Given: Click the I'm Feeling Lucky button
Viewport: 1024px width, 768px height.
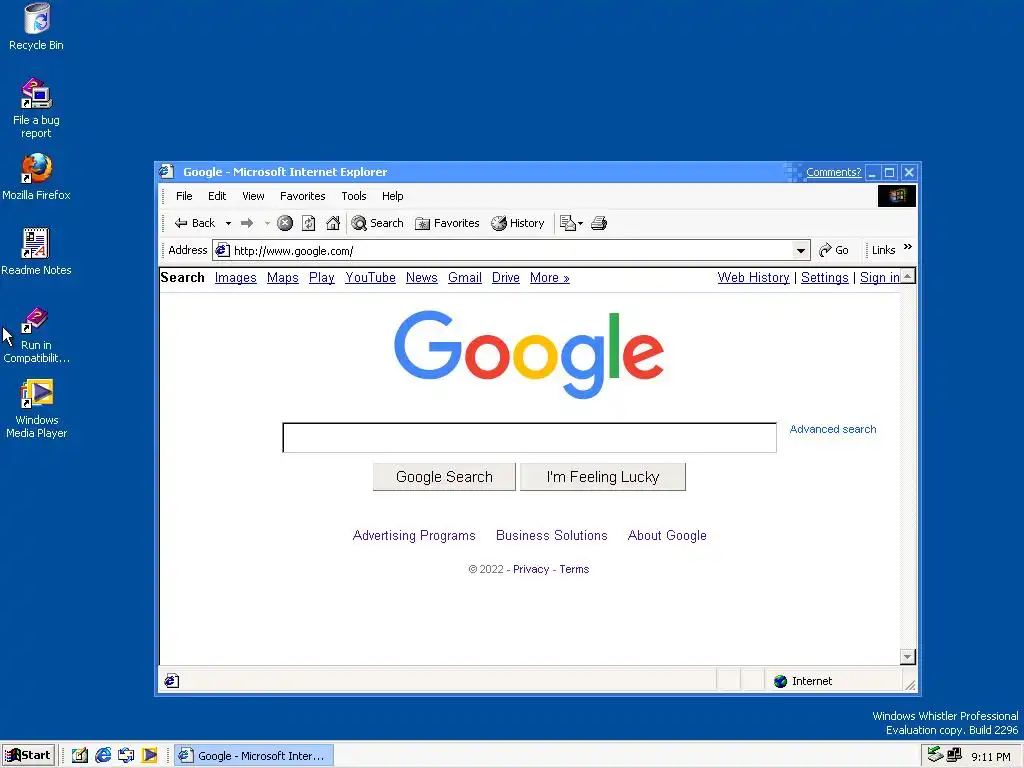Looking at the screenshot, I should click(603, 477).
